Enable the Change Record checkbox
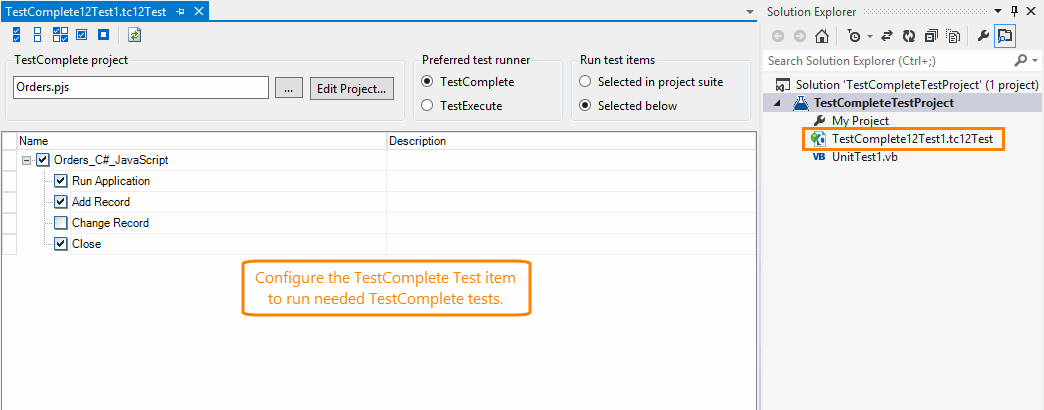 pyautogui.click(x=61, y=223)
